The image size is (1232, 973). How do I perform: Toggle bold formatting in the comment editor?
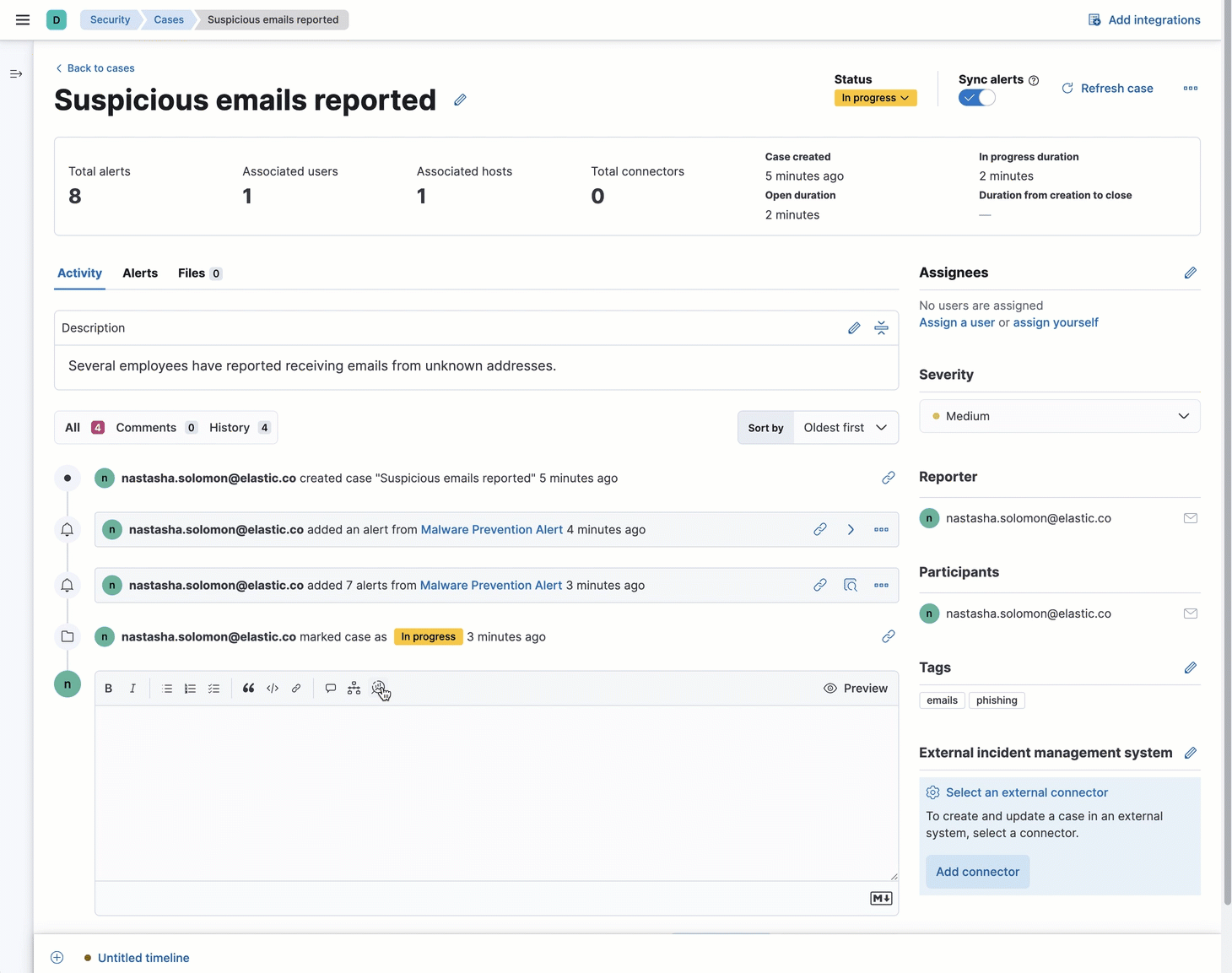point(108,688)
